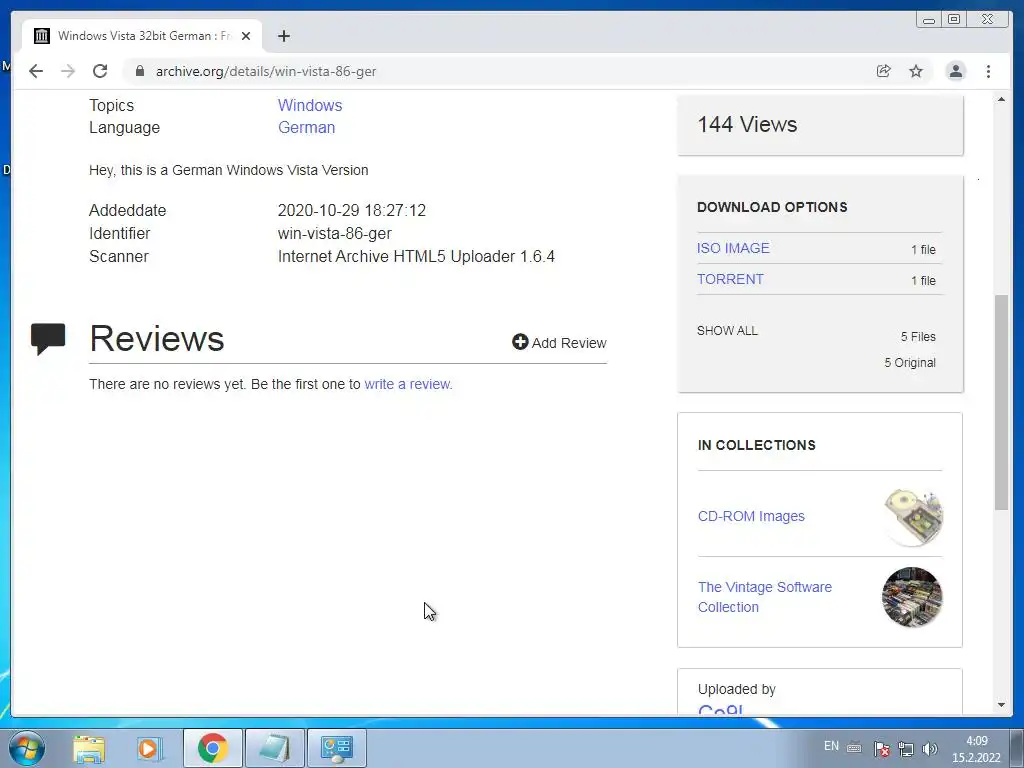Click the '5 Files' count text

918,336
